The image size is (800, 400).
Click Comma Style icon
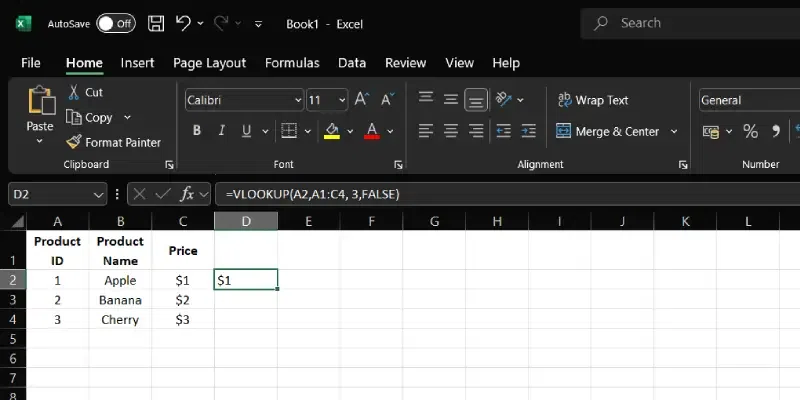(x=776, y=132)
